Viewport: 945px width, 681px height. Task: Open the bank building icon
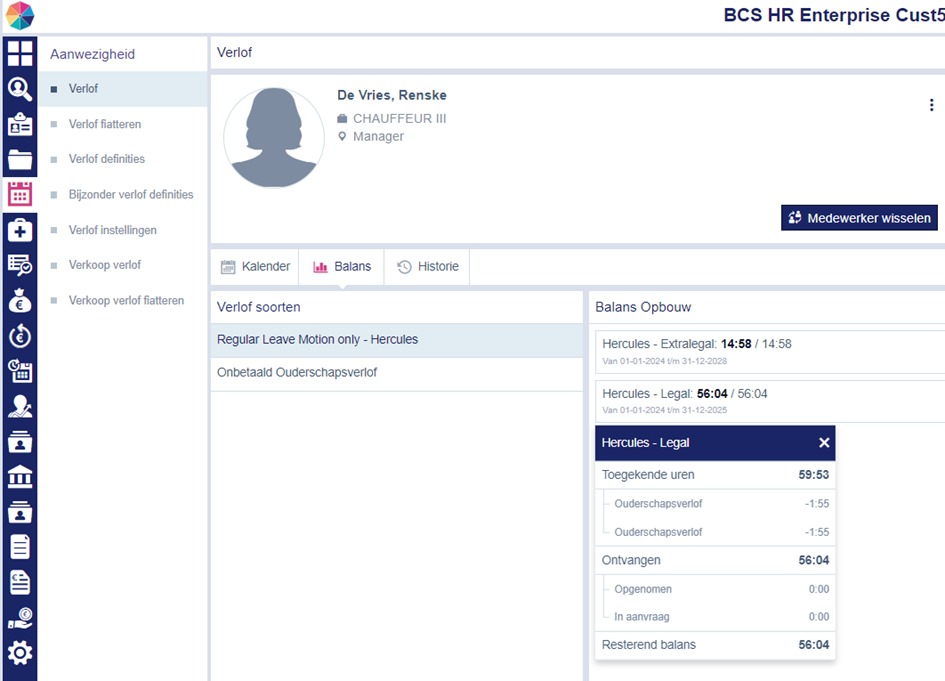click(x=20, y=477)
